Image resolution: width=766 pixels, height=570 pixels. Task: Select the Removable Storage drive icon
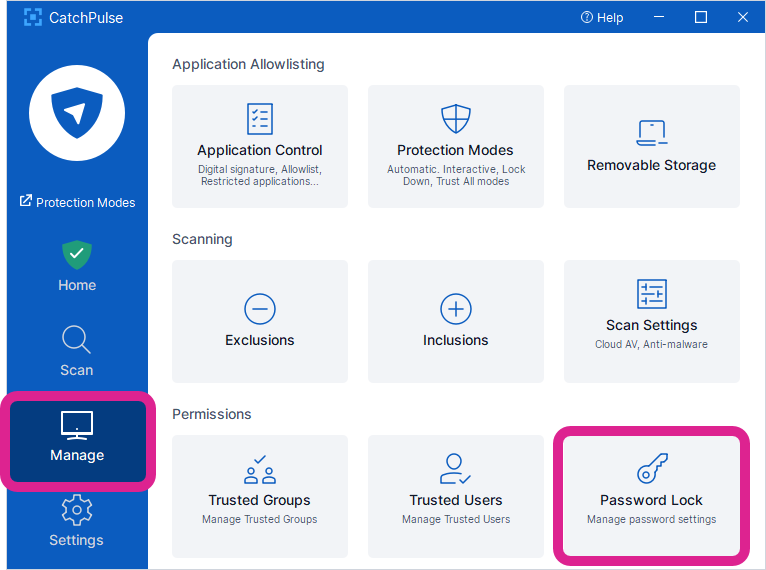652,133
